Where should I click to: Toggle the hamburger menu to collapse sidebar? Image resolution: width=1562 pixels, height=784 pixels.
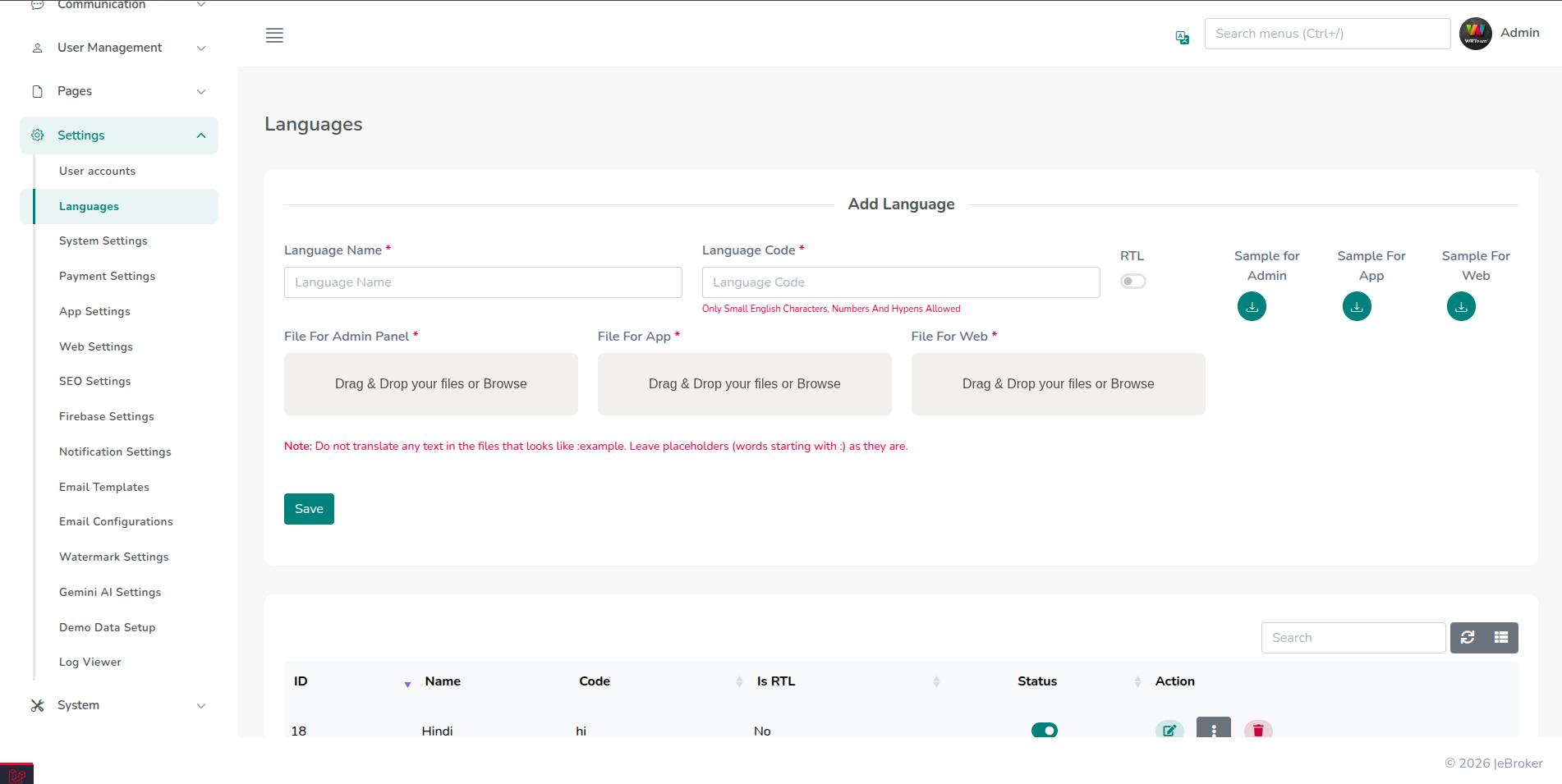point(274,35)
